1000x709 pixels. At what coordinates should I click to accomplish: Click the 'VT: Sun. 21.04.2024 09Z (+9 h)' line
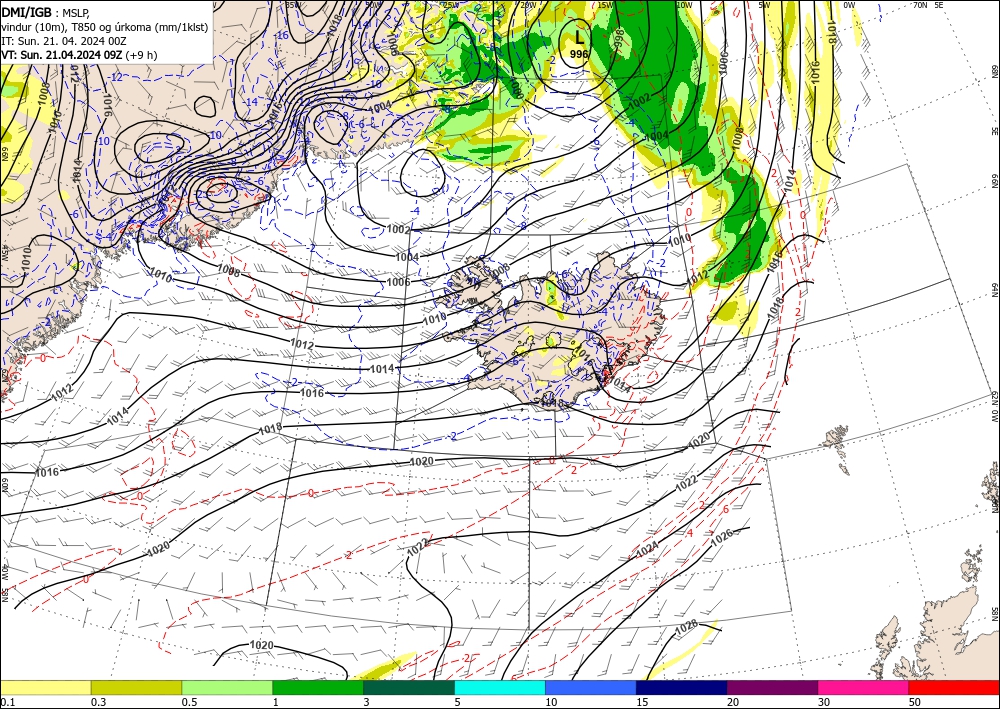tap(79, 55)
